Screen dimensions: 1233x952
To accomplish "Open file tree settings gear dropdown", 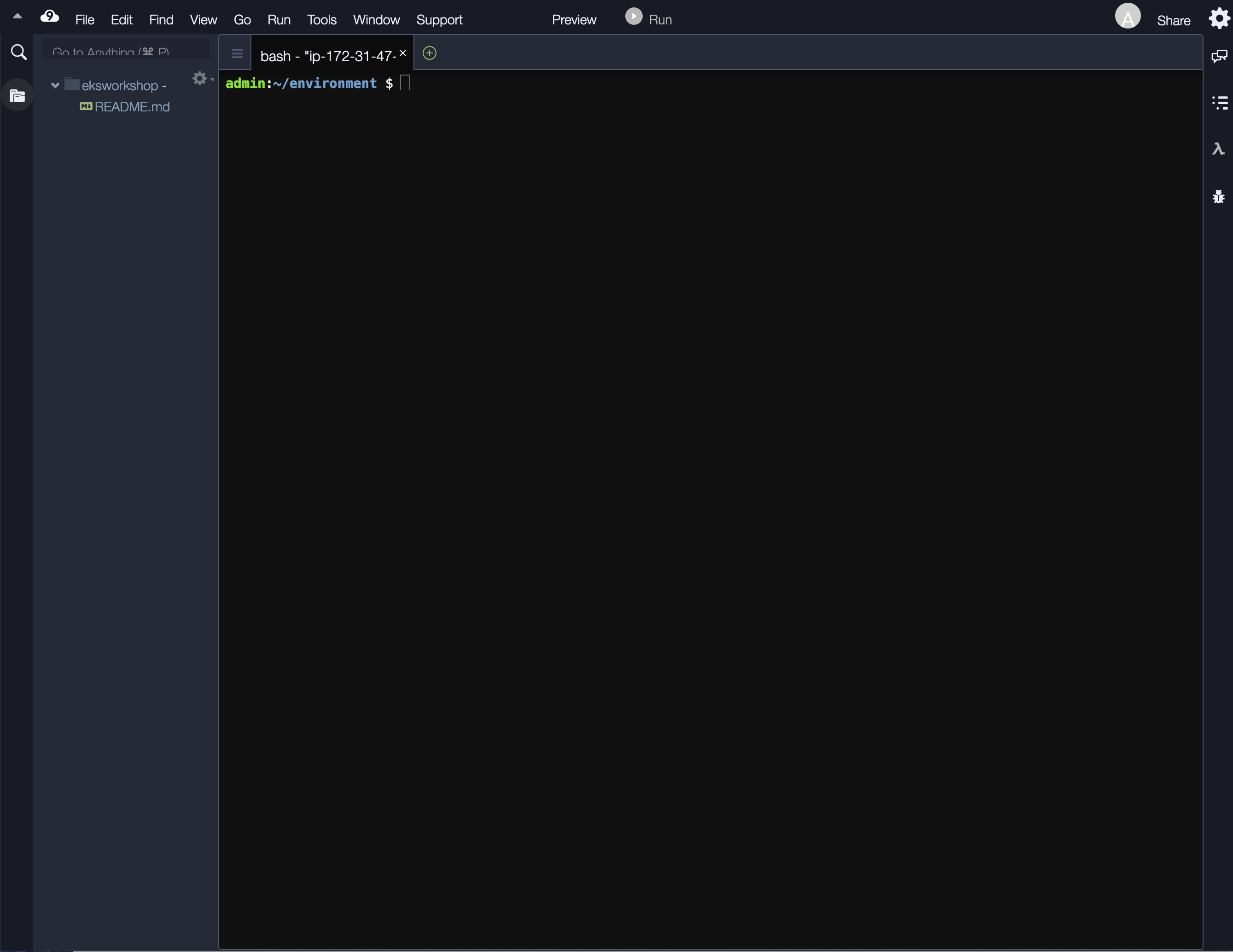I will 201,78.
